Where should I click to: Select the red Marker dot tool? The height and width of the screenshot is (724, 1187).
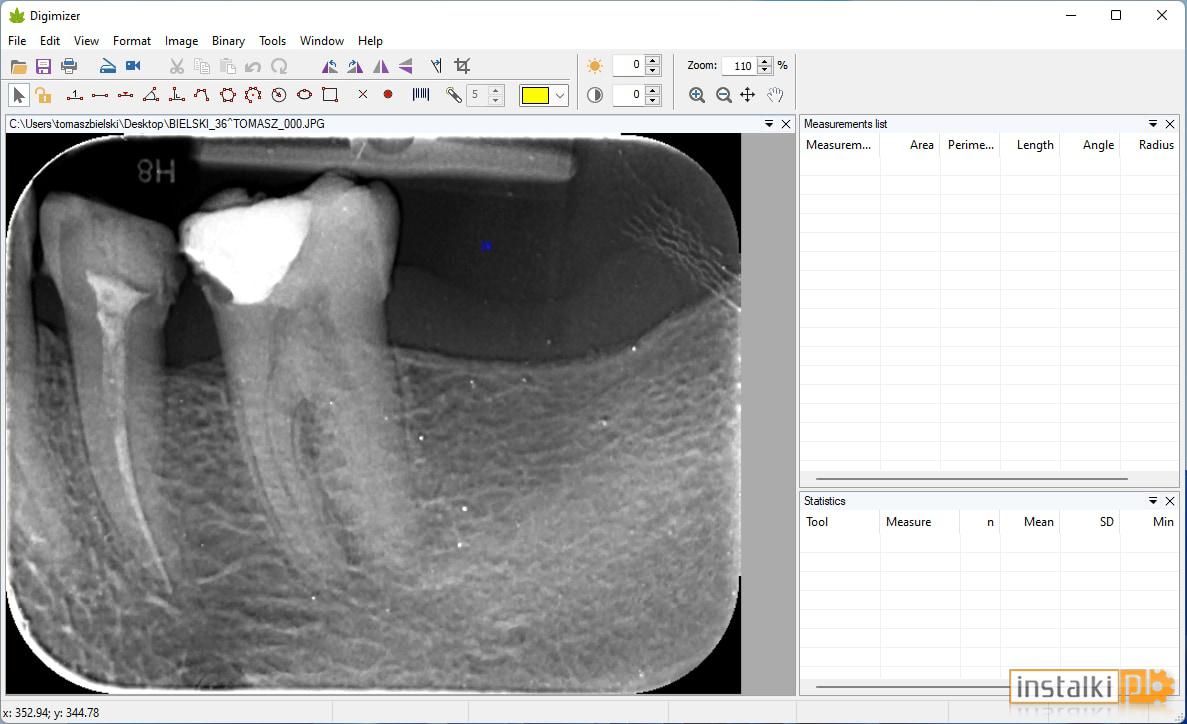(x=388, y=95)
